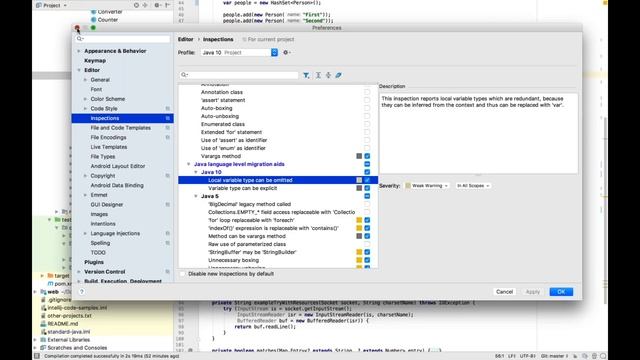The height and width of the screenshot is (360, 640).
Task: Expand Appearance & Behavior settings section
Action: (x=79, y=51)
